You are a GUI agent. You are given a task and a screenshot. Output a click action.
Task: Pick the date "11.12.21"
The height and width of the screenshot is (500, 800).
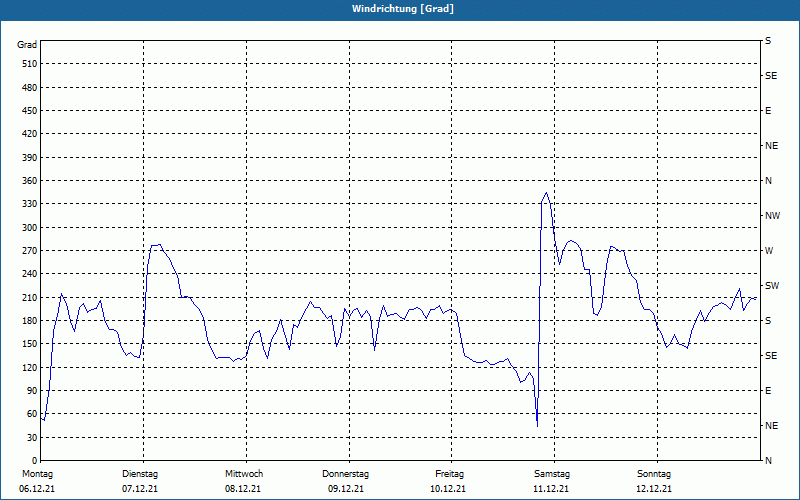551,489
